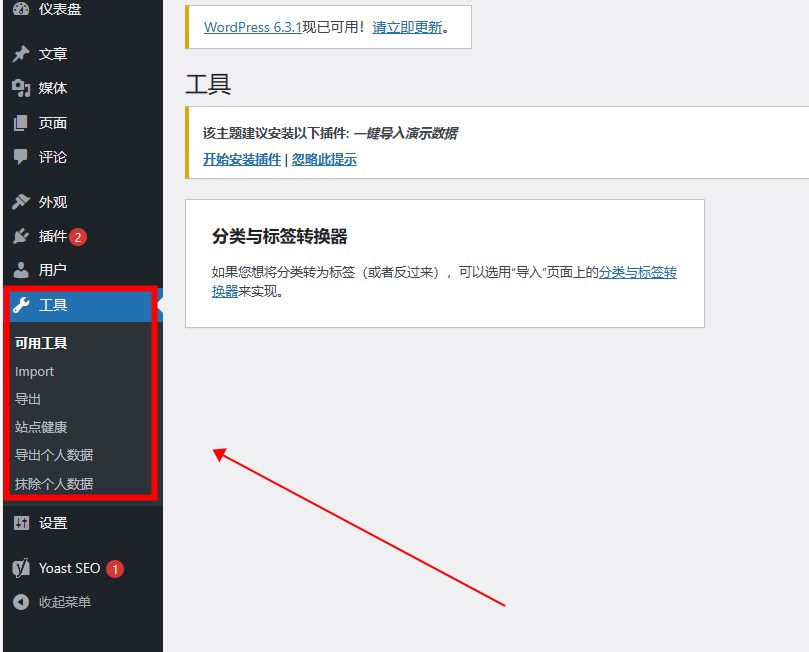Open the 用户 menu
This screenshot has width=809, height=652.
pyautogui.click(x=53, y=270)
